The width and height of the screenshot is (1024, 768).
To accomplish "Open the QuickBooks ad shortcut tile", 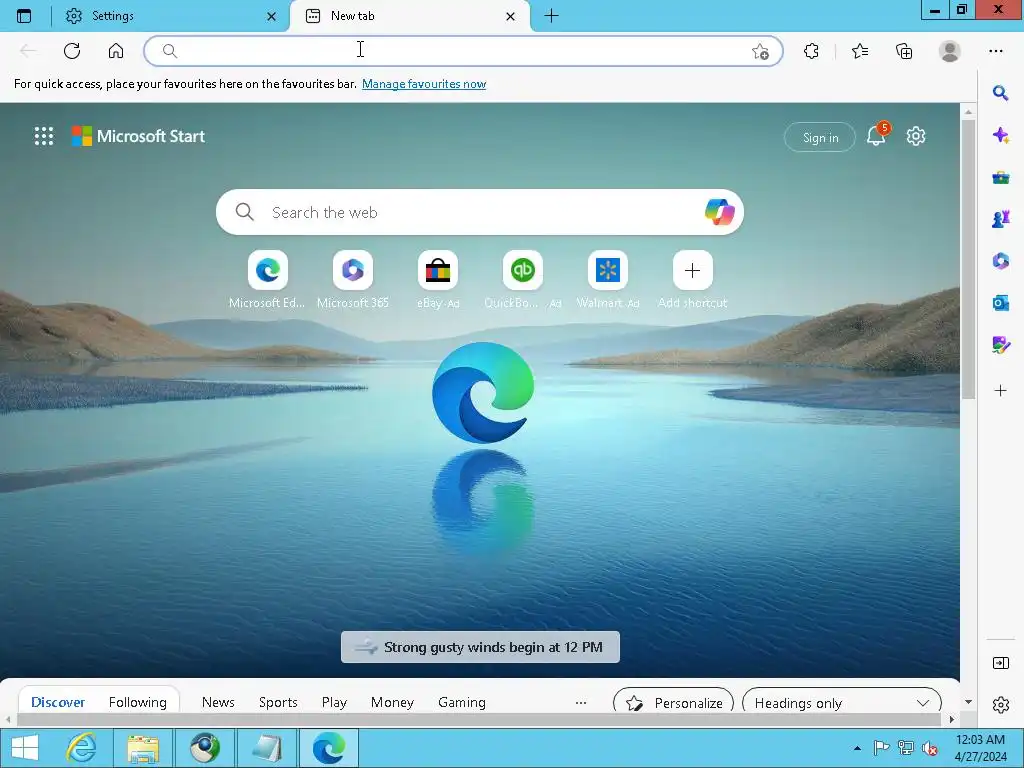I will [522, 280].
